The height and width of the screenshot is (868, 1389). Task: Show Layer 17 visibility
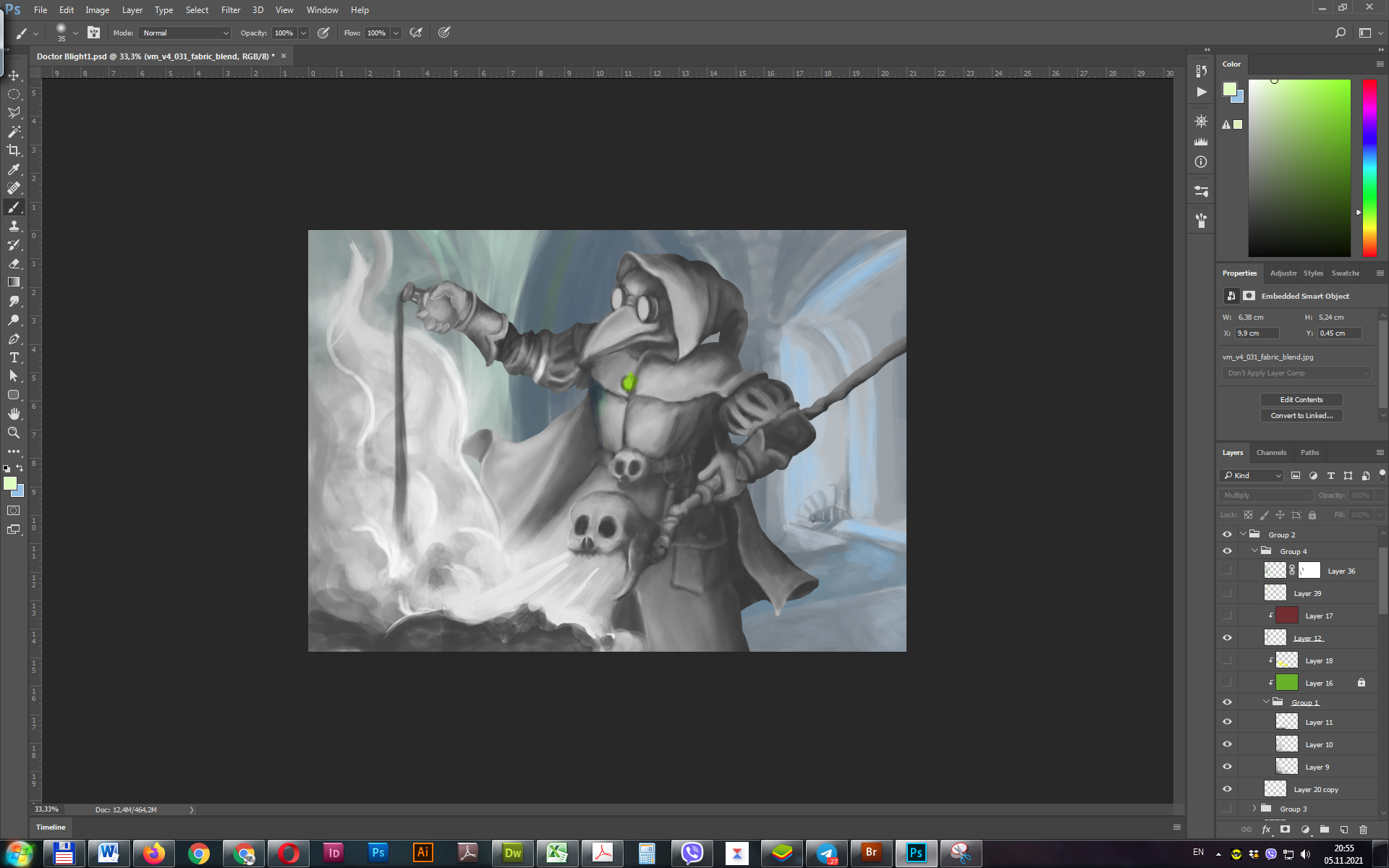[x=1227, y=616]
